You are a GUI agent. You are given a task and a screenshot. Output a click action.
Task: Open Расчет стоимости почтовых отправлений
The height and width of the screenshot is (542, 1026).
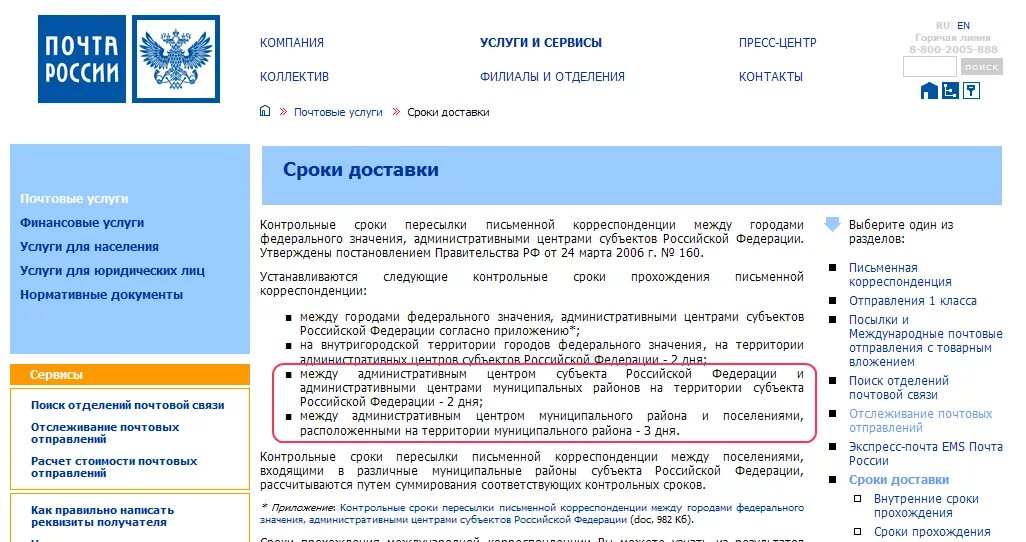[114, 467]
